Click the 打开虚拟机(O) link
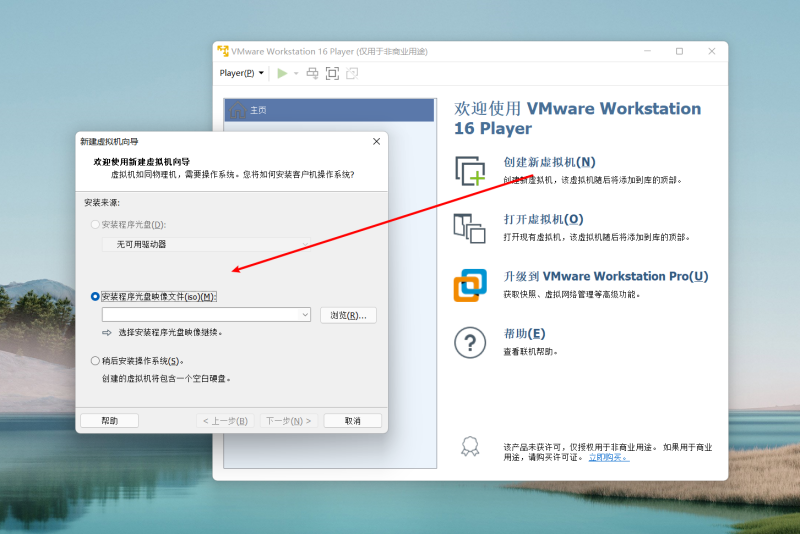The width and height of the screenshot is (800, 534). [543, 219]
